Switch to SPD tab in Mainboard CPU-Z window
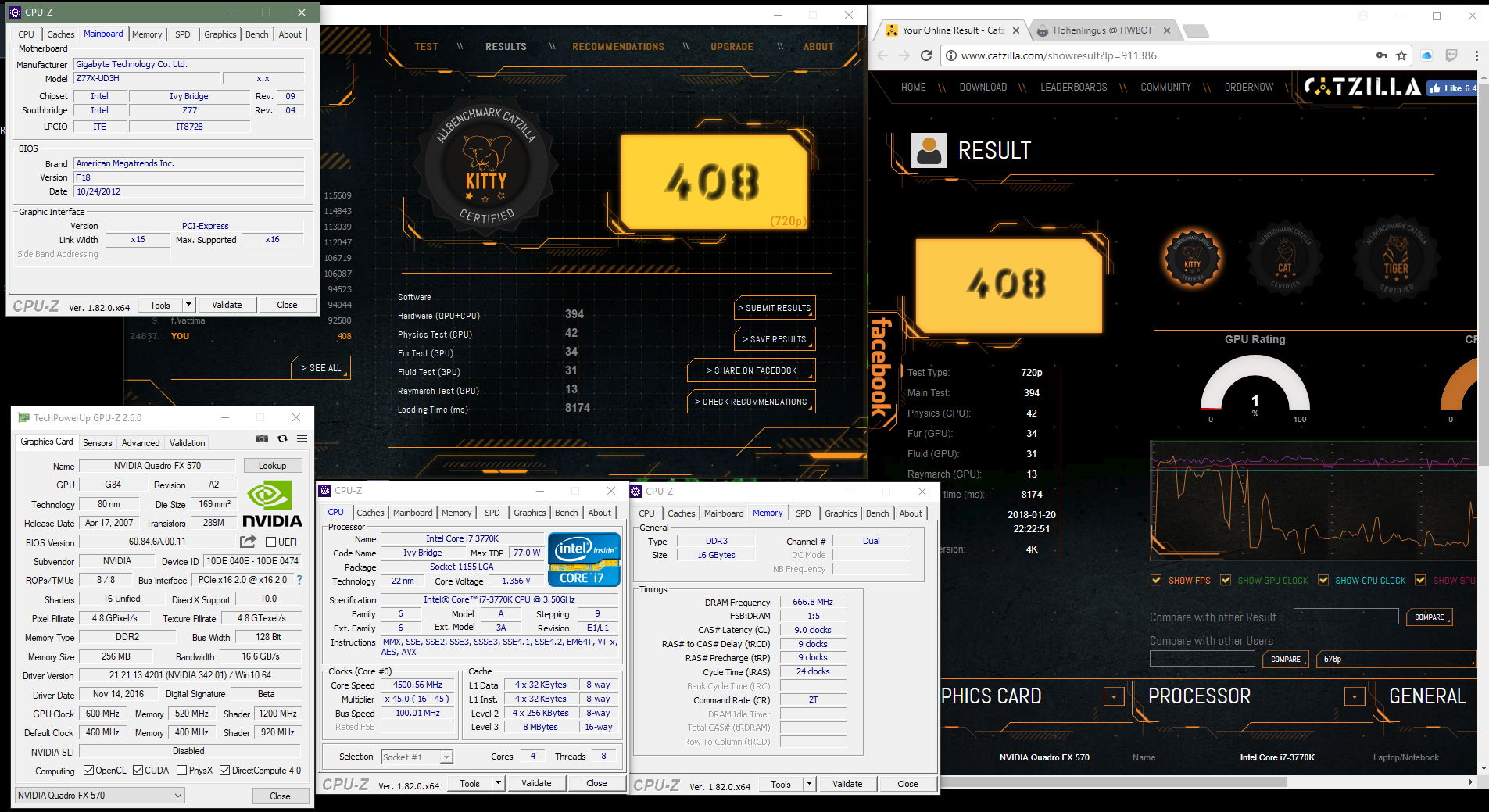 [182, 34]
